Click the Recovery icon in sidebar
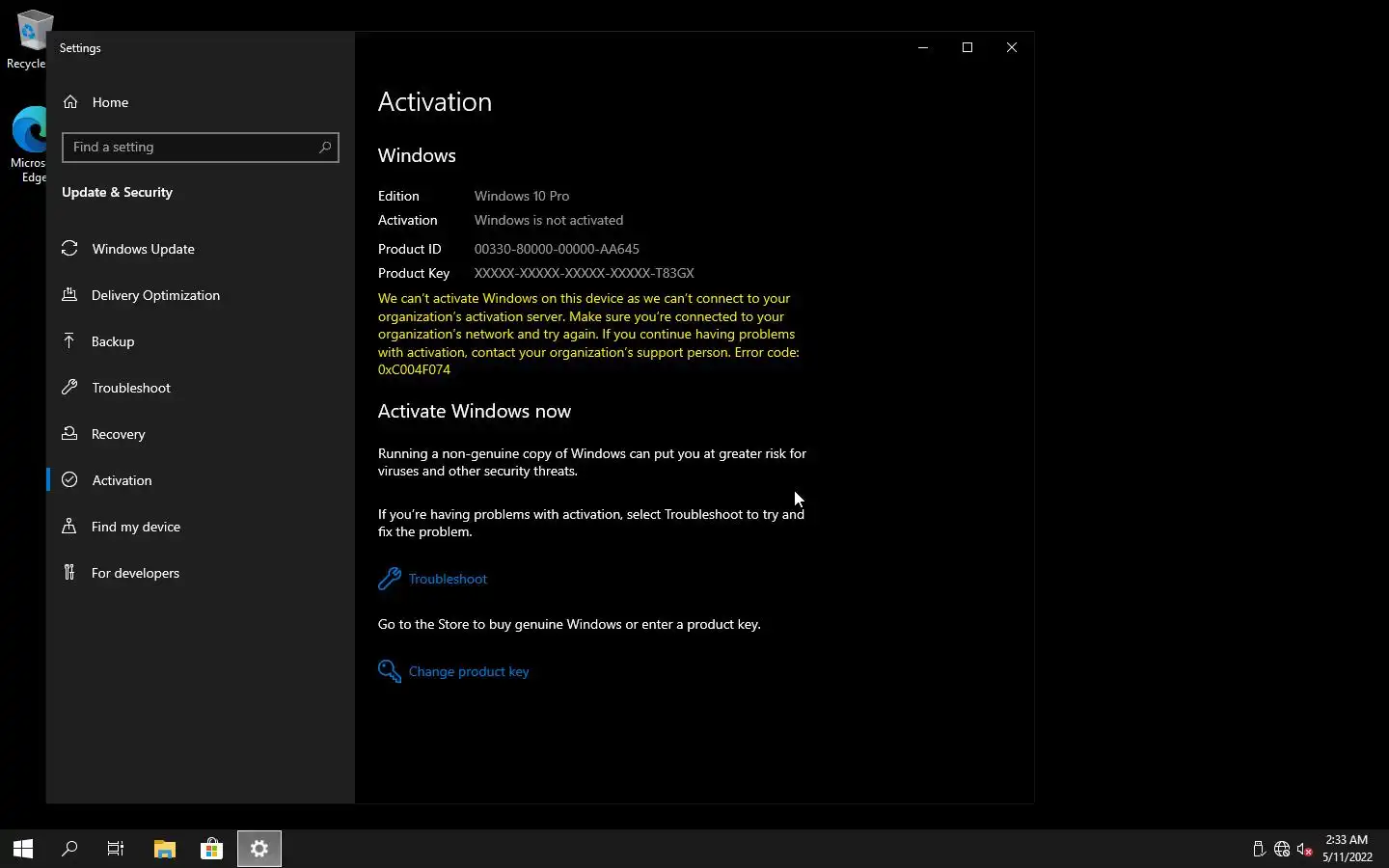This screenshot has height=868, width=1389. coord(69,433)
